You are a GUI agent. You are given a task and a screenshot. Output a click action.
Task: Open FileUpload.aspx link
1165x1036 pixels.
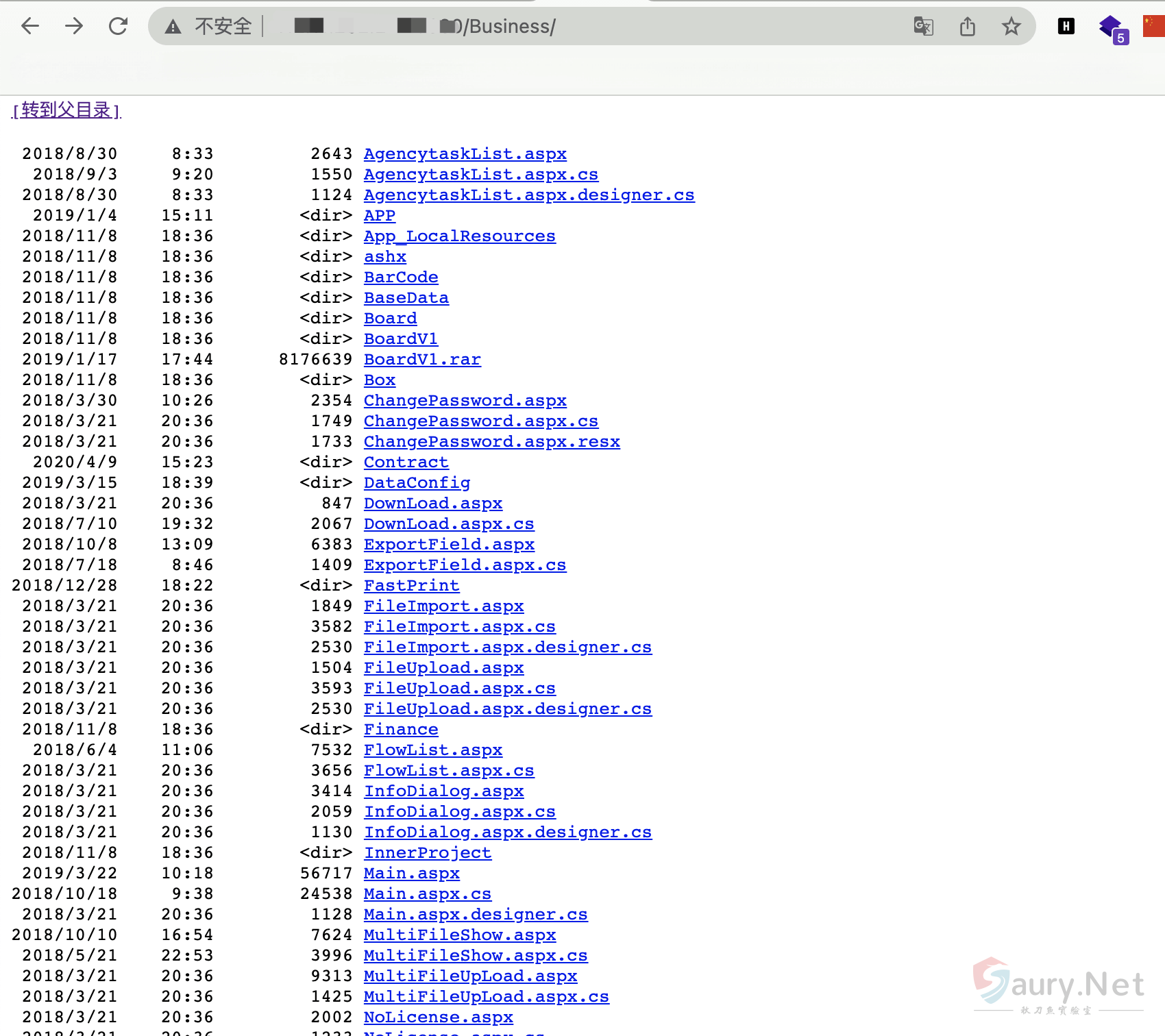(443, 668)
